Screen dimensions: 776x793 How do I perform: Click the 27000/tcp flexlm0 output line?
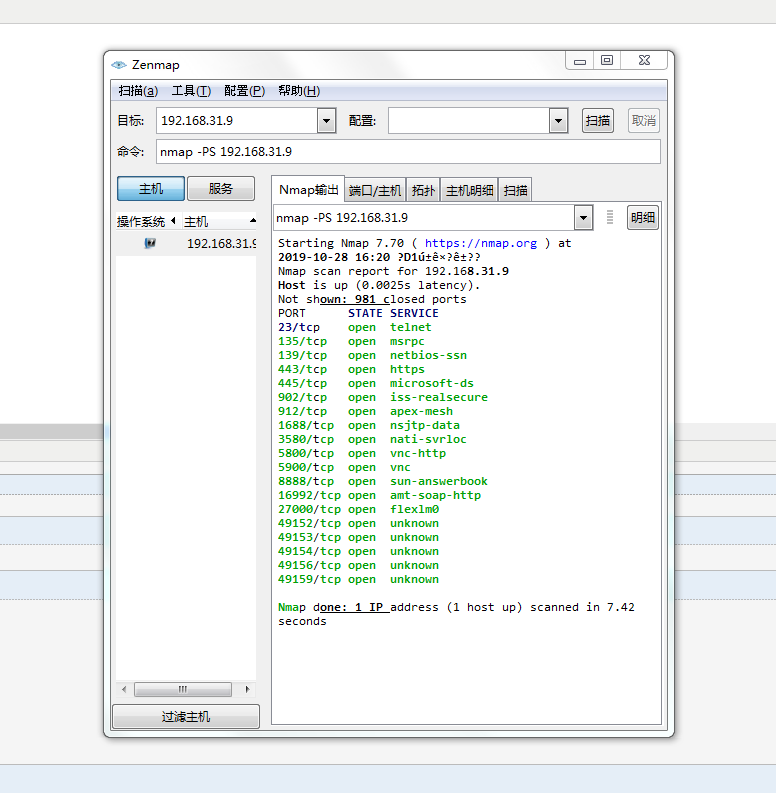[358, 509]
